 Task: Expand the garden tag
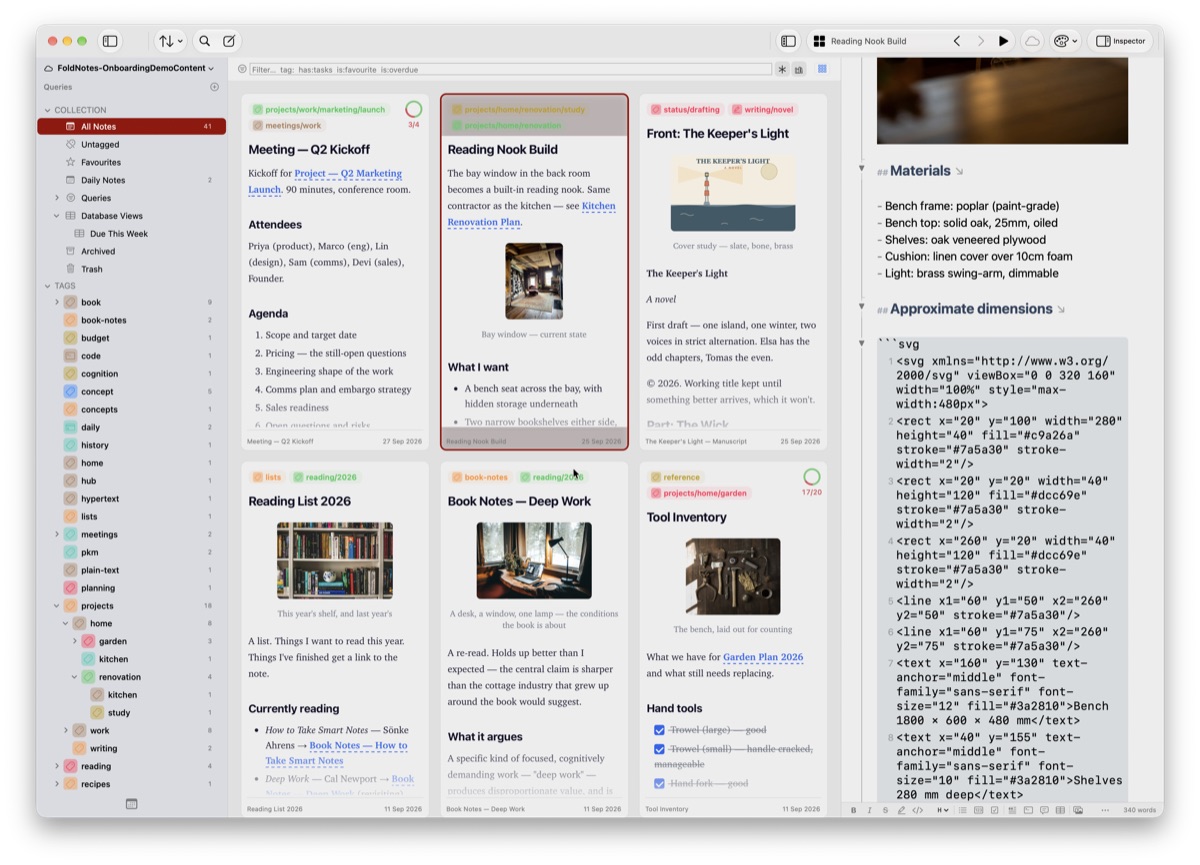(75, 641)
